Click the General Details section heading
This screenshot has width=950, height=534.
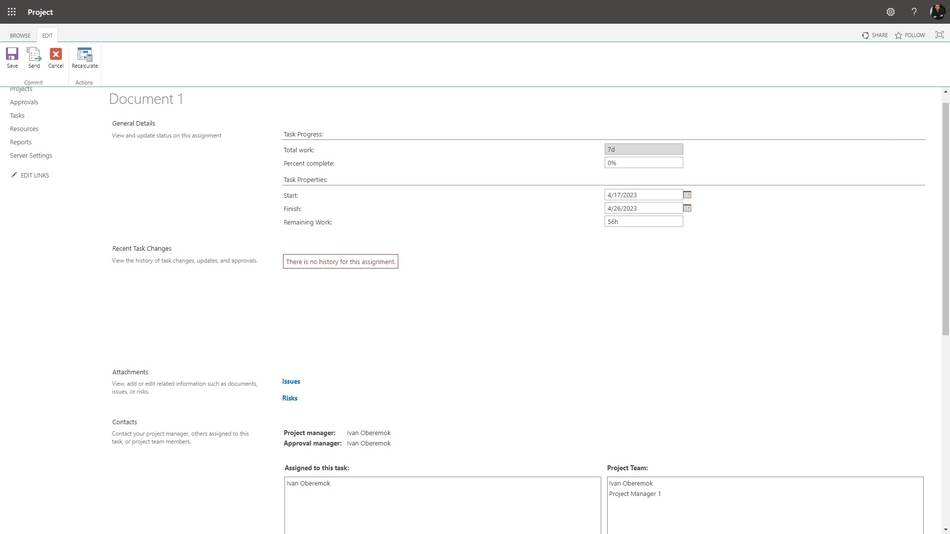[x=133, y=123]
